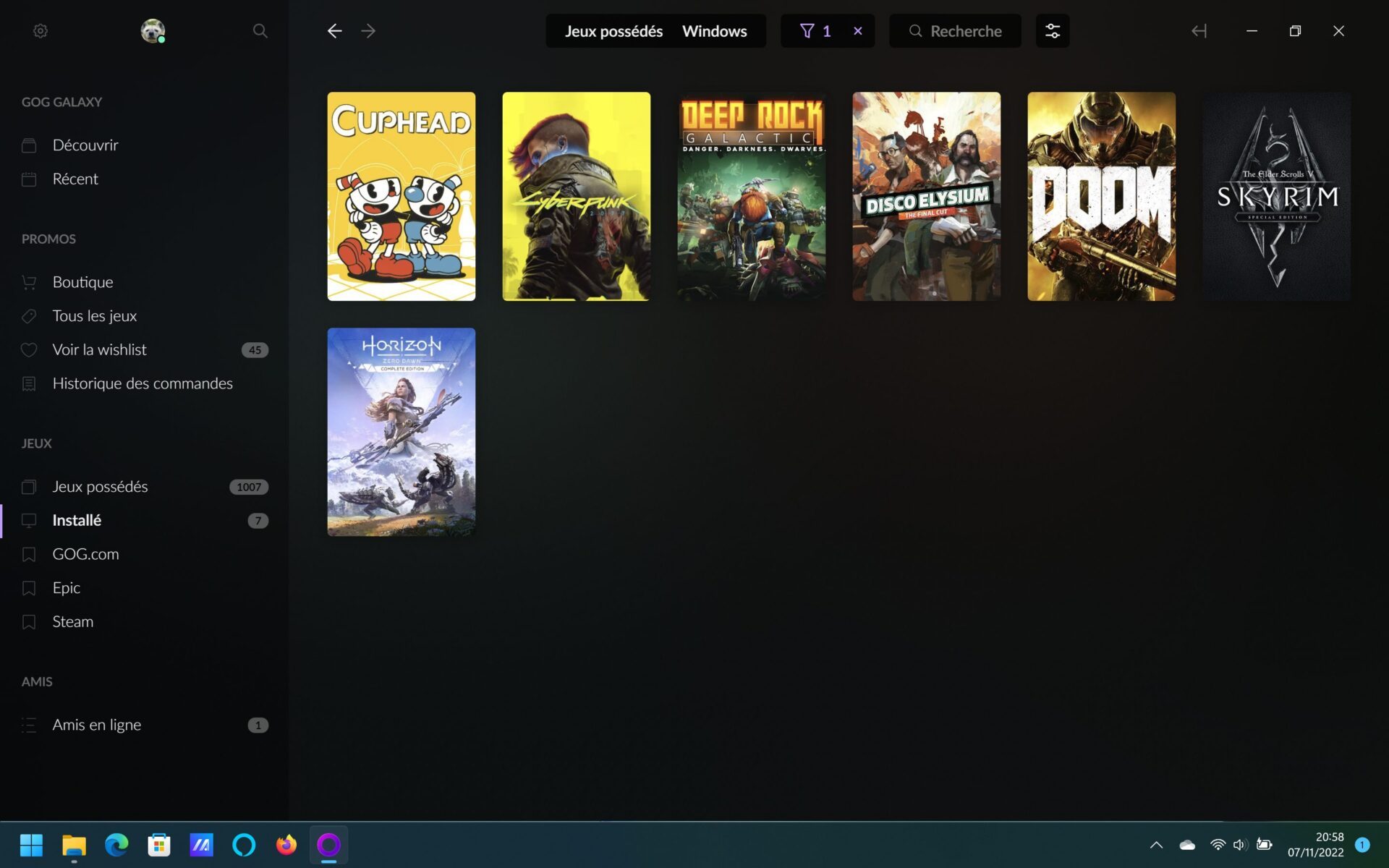Click the Epic bookmark icon
Image resolution: width=1389 pixels, height=868 pixels.
point(29,588)
